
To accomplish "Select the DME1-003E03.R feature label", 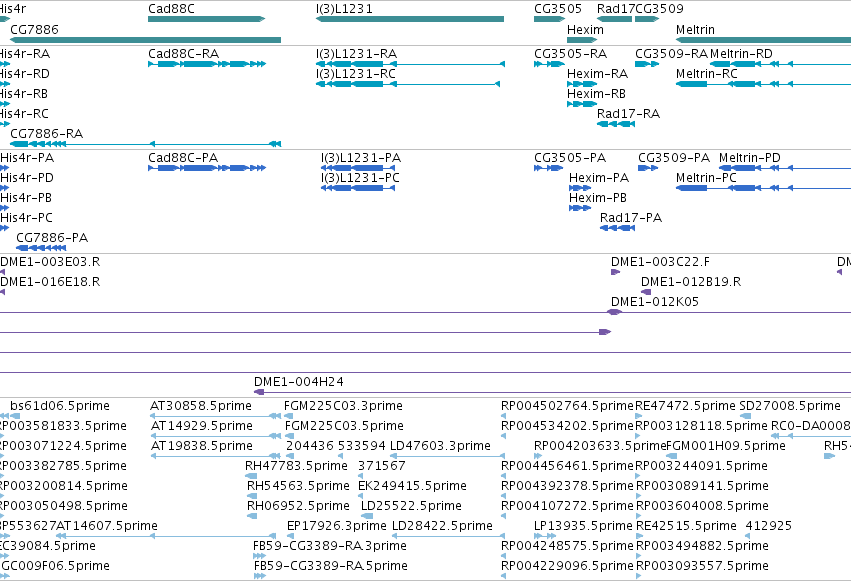I will click(50, 262).
